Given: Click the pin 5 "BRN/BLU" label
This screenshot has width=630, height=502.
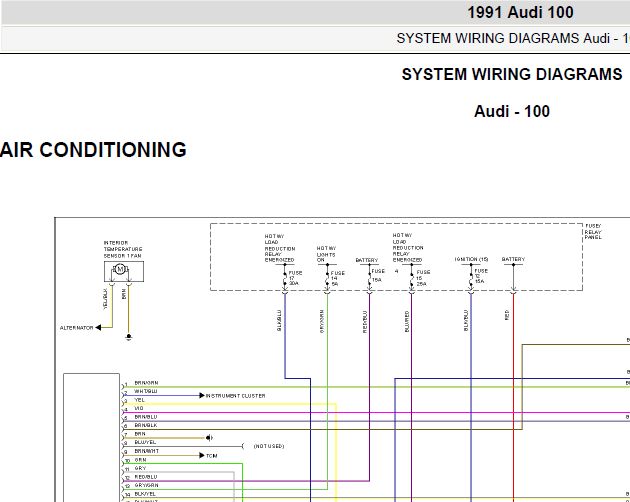Looking at the screenshot, I should pyautogui.click(x=146, y=417).
